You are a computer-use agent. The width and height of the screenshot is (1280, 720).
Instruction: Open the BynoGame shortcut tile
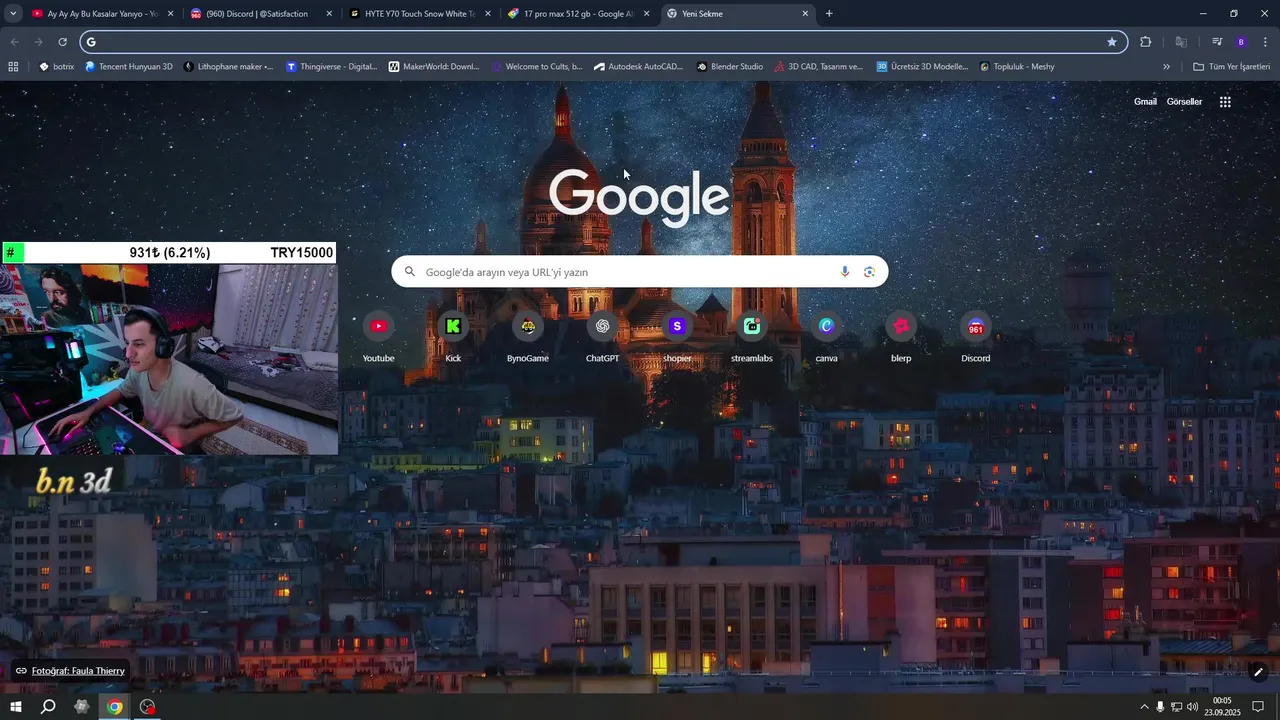click(x=528, y=337)
